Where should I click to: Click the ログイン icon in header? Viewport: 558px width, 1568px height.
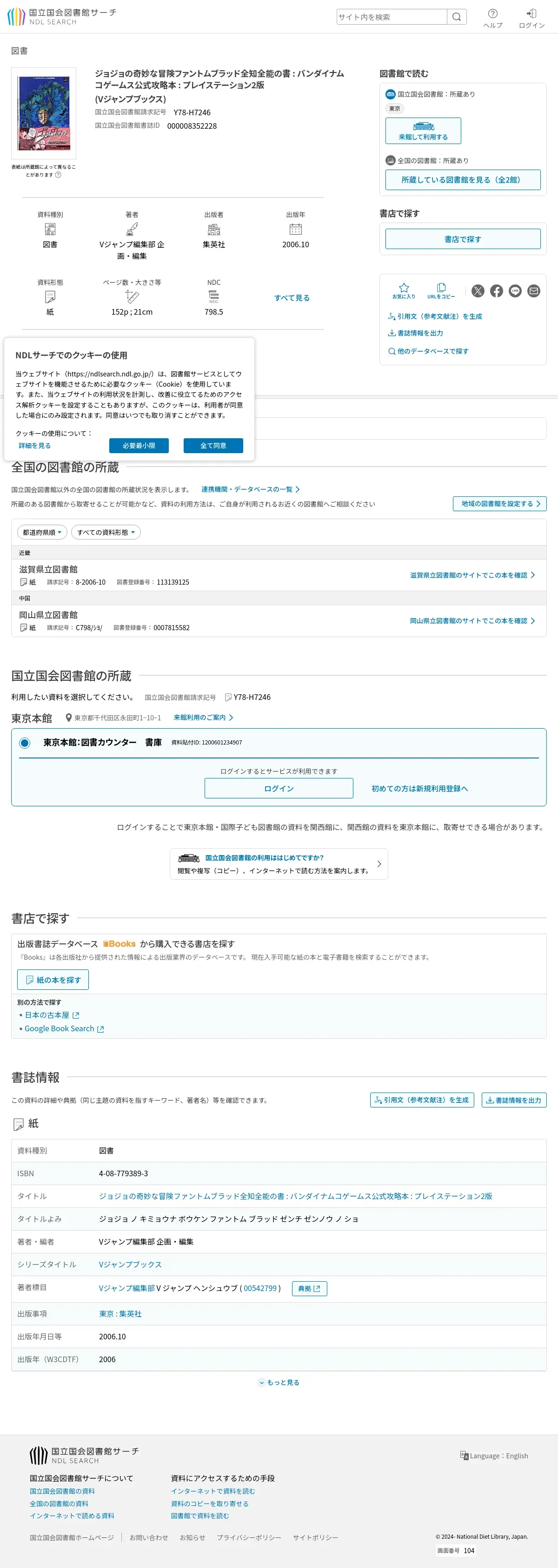click(x=531, y=18)
